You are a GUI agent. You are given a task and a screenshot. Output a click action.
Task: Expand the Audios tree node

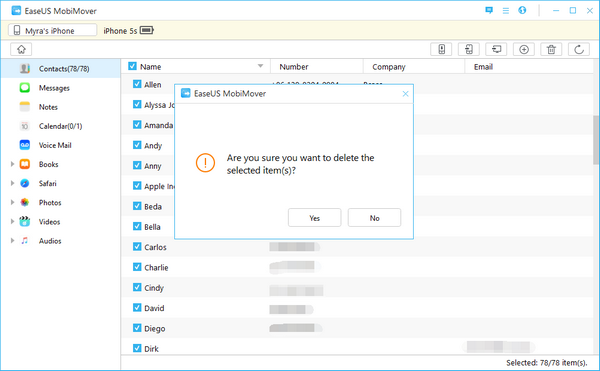coord(12,241)
